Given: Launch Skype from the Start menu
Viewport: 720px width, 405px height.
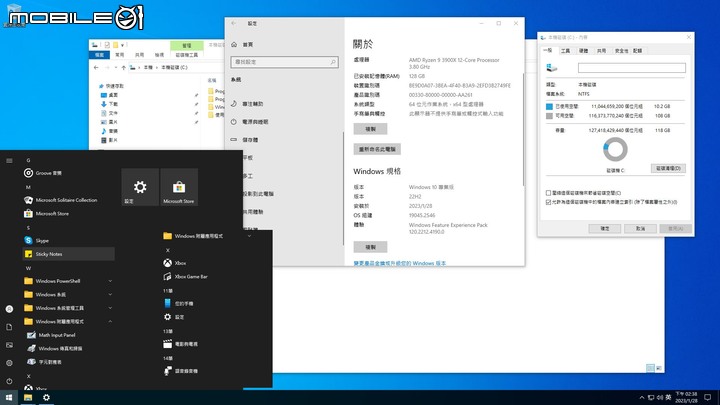Looking at the screenshot, I should click(36, 241).
